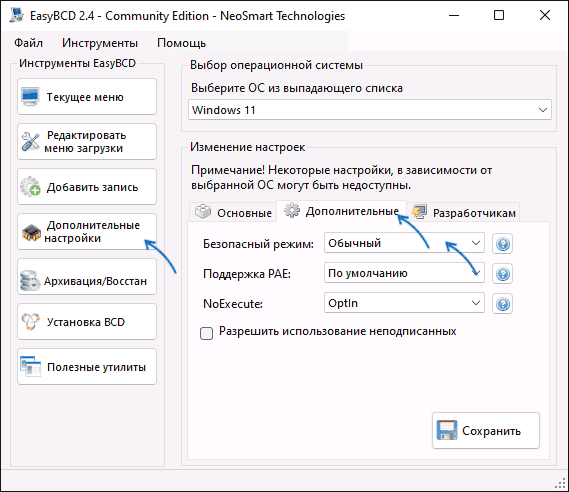Open help for Безопасный режим
The height and width of the screenshot is (492, 569).
click(x=503, y=243)
